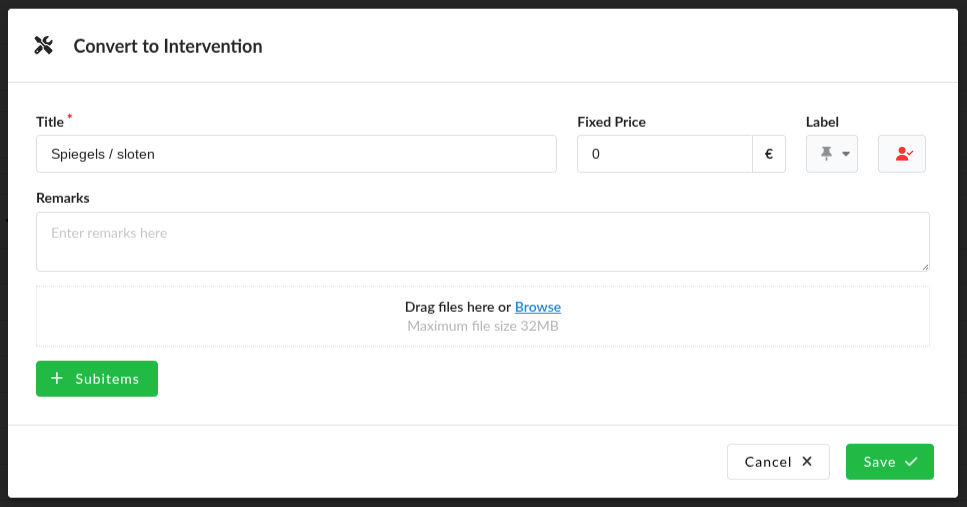Viewport: 967px width, 507px height.
Task: Click the "Maximum file size 32MB" hint text
Action: coord(482,326)
